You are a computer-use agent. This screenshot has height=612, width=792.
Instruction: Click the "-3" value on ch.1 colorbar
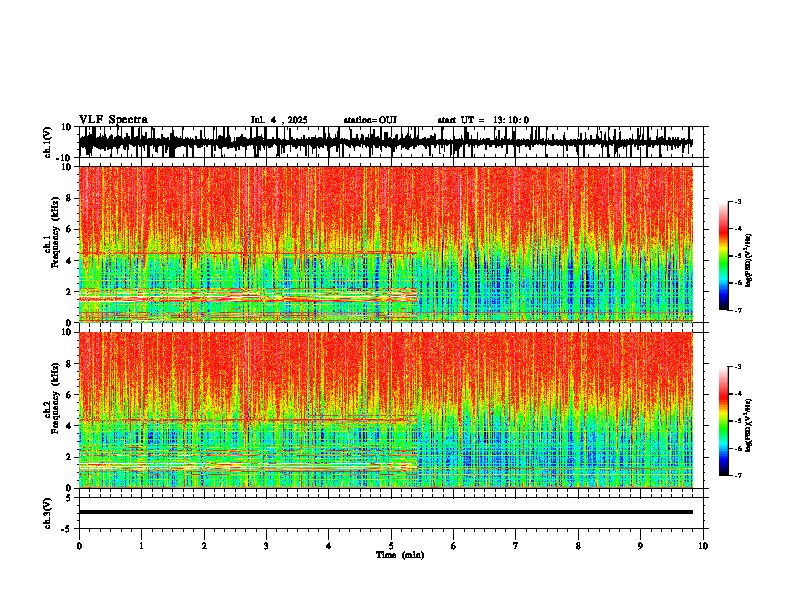pyautogui.click(x=737, y=202)
